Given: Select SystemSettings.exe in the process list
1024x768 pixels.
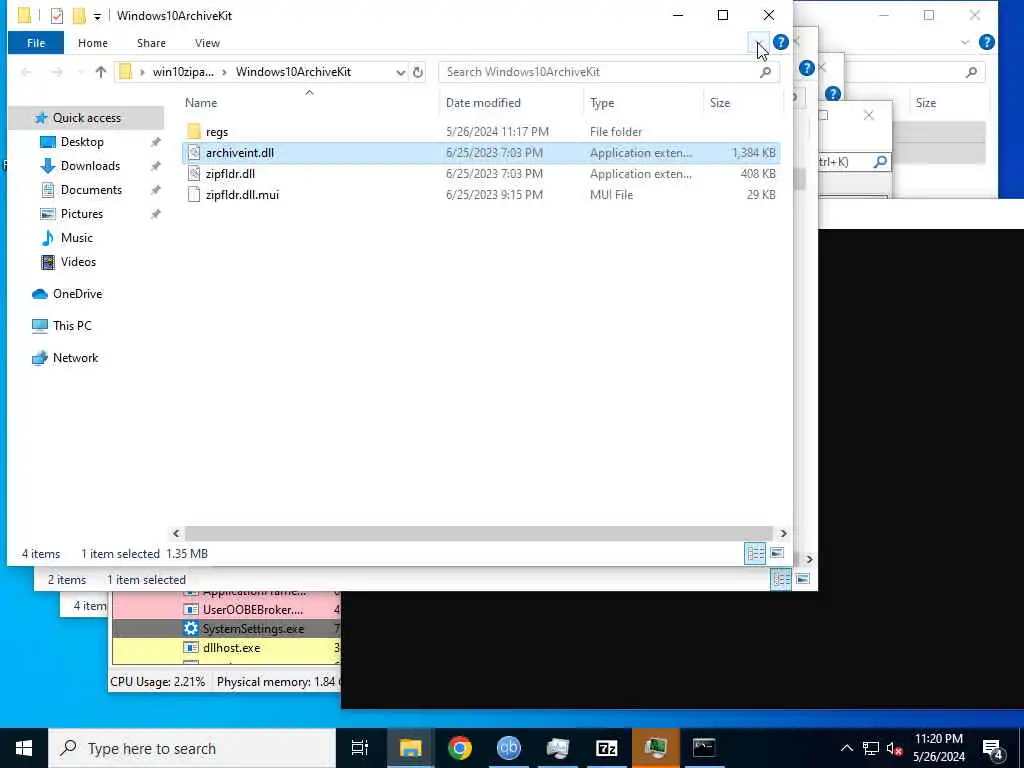Looking at the screenshot, I should click(x=226, y=629).
